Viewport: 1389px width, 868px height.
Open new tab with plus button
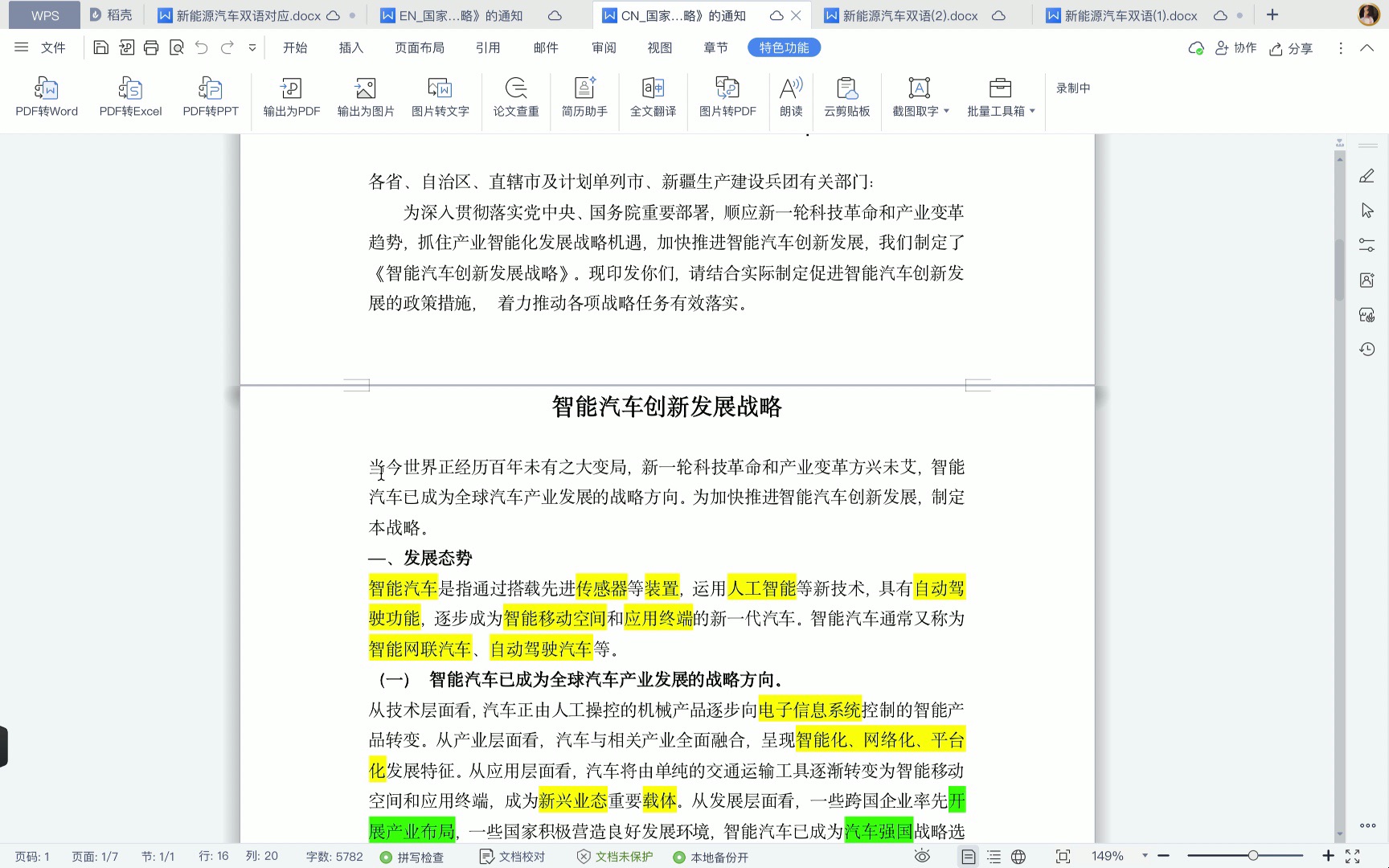point(1272,14)
